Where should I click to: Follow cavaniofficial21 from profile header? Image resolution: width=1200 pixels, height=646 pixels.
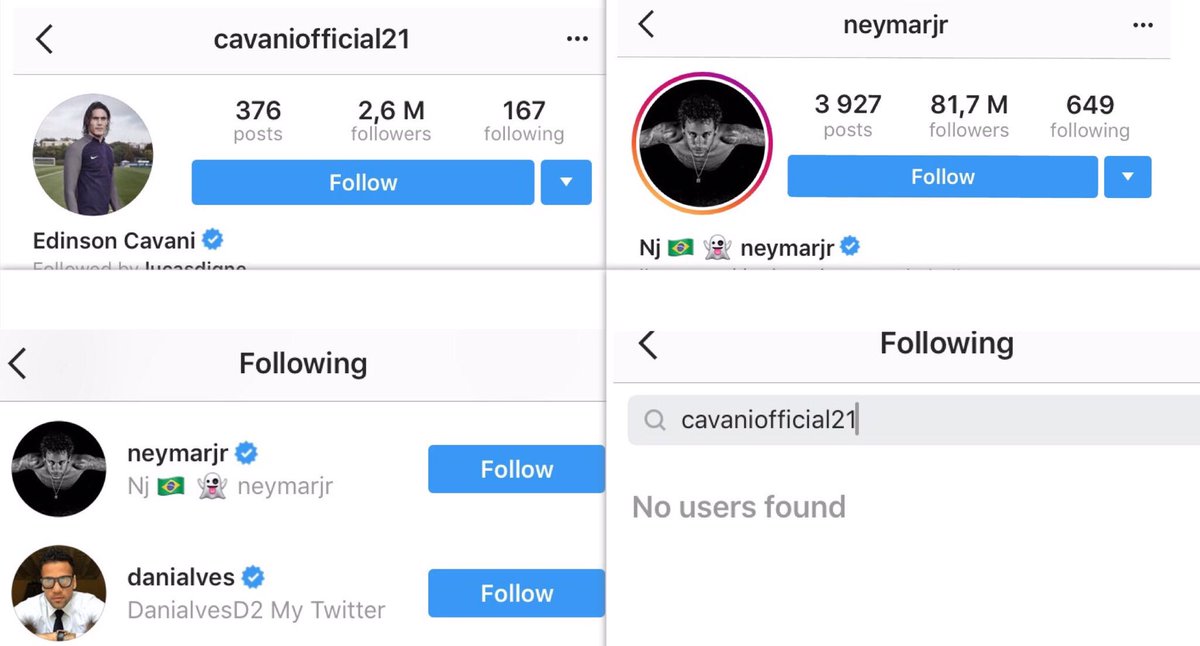click(x=363, y=183)
